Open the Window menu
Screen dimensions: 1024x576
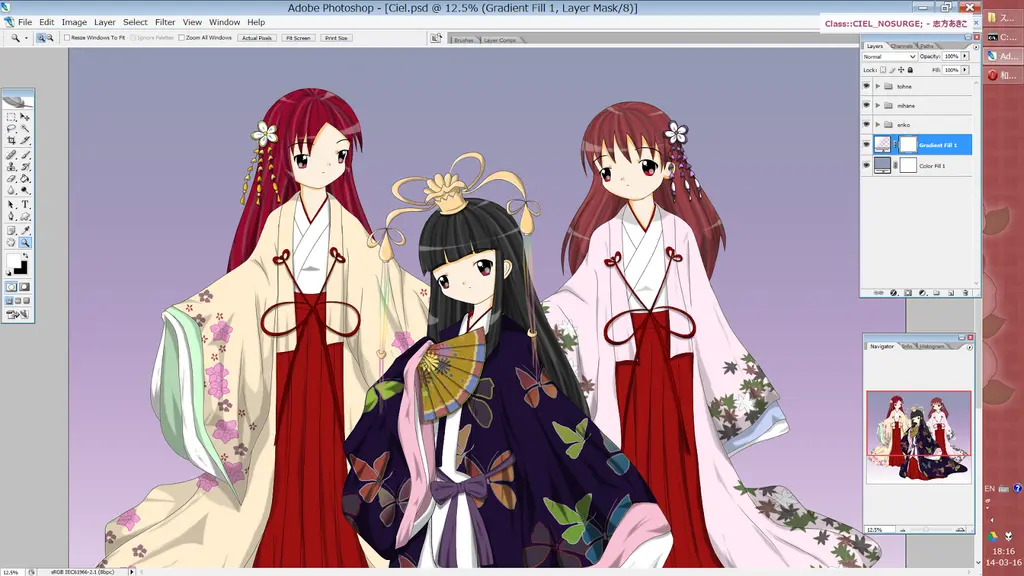pyautogui.click(x=224, y=22)
